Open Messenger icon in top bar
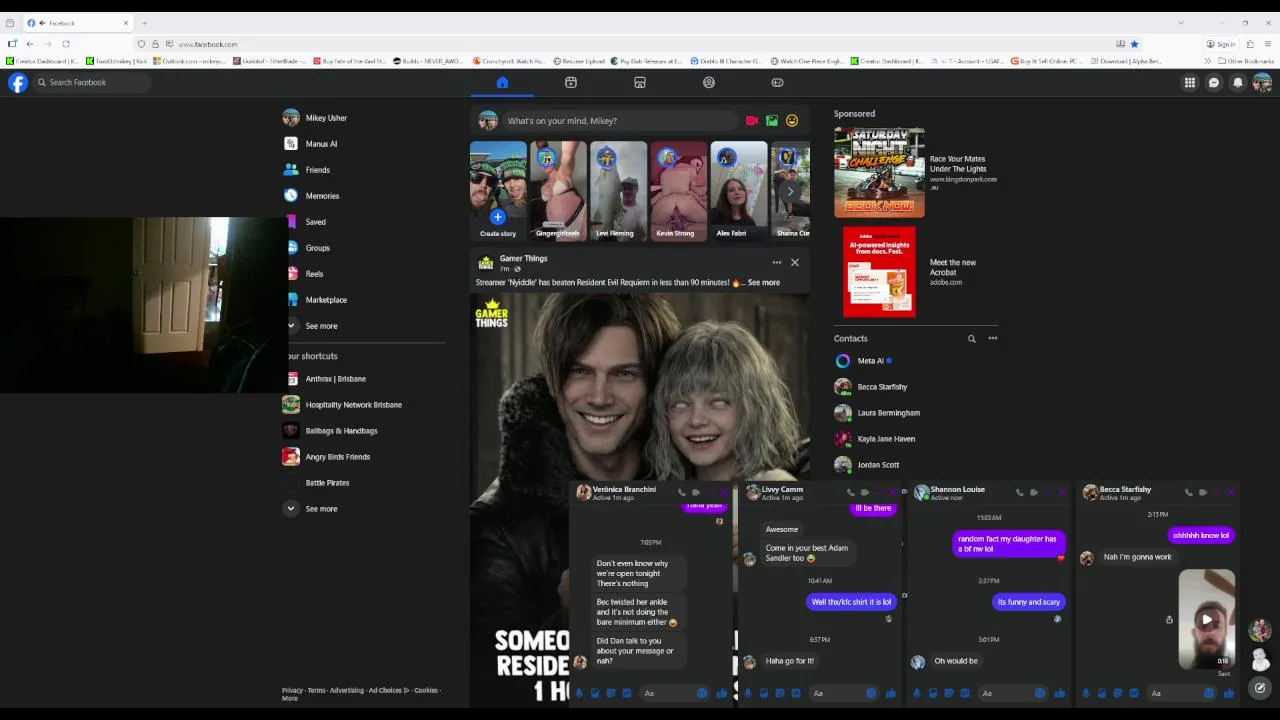This screenshot has width=1280, height=720. (x=1214, y=83)
